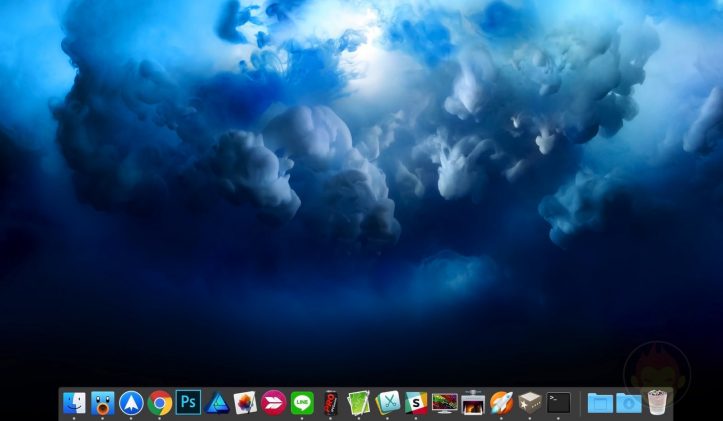Open Finder from the Dock
Screen dimensions: 723x421
74,403
